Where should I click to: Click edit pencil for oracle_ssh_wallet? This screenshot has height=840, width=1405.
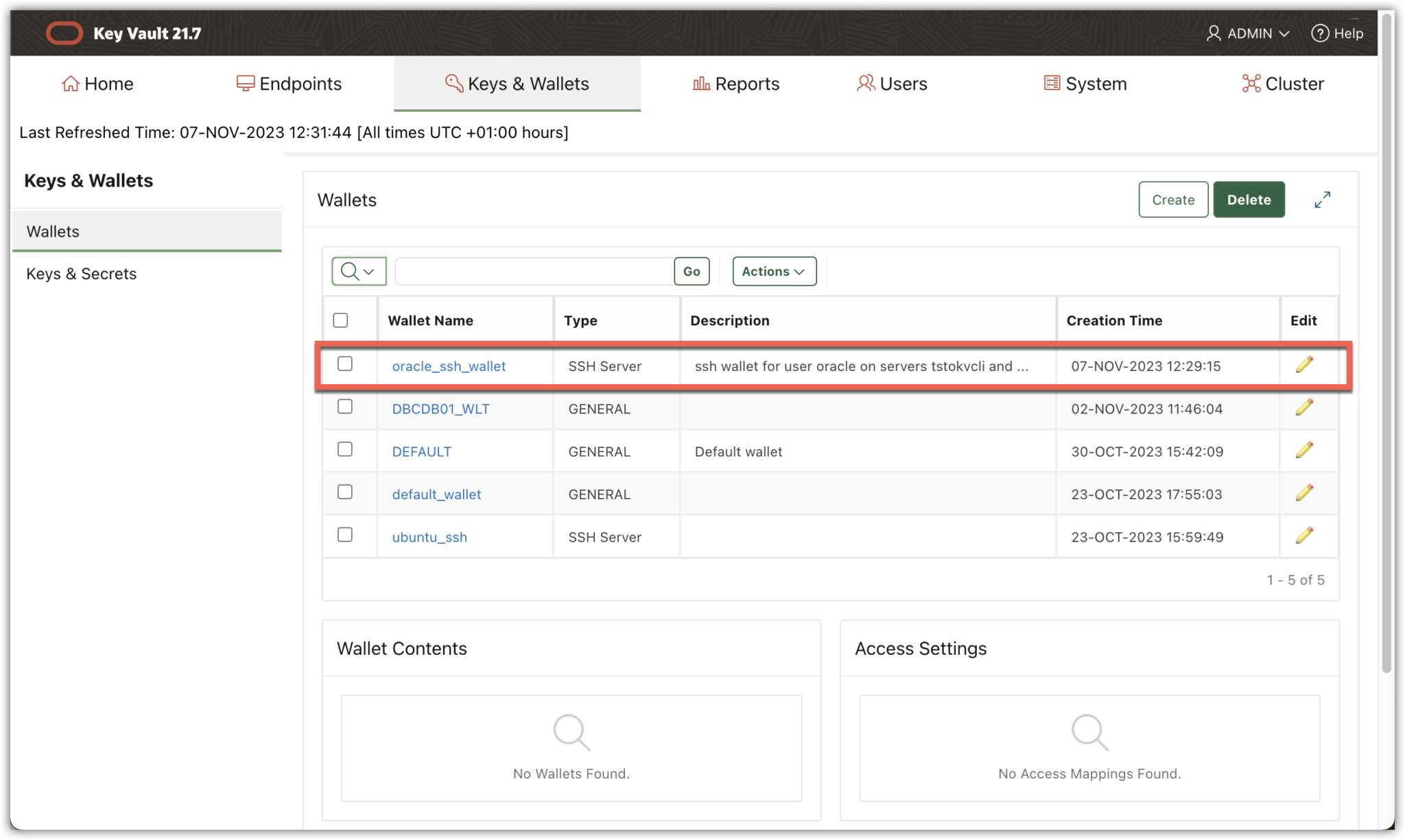point(1304,365)
